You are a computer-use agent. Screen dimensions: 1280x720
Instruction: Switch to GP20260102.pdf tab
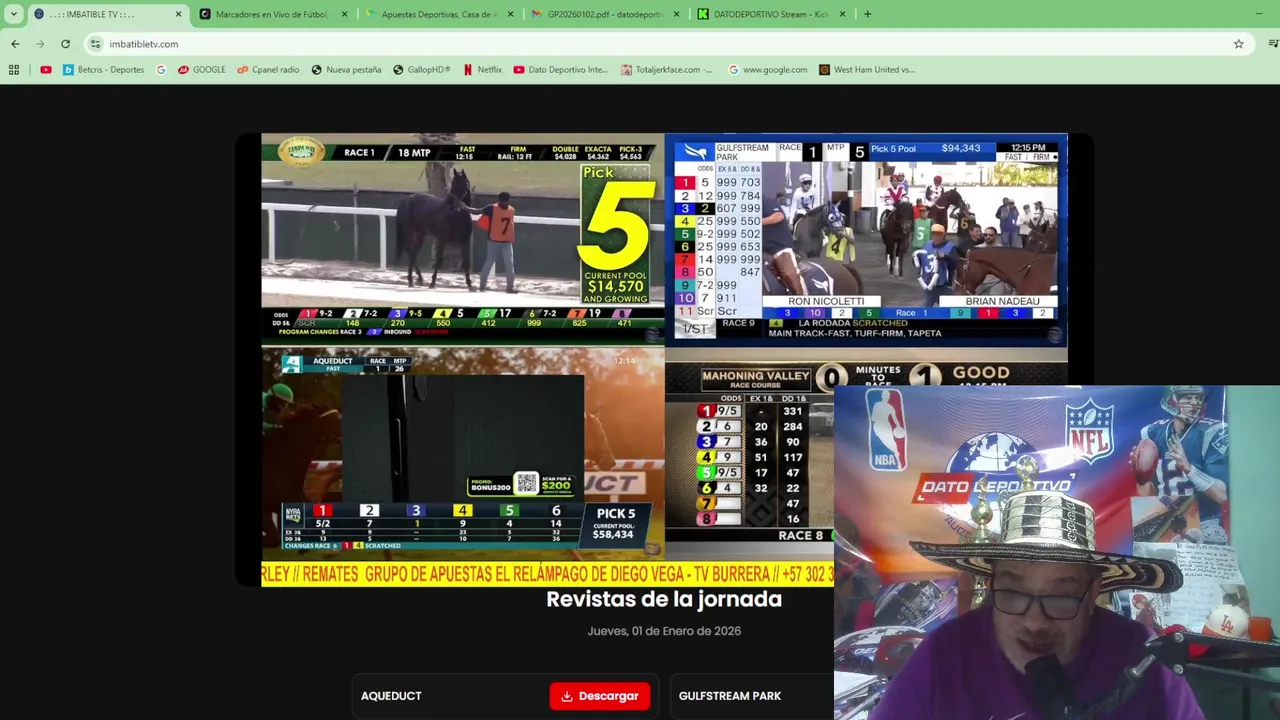(606, 14)
